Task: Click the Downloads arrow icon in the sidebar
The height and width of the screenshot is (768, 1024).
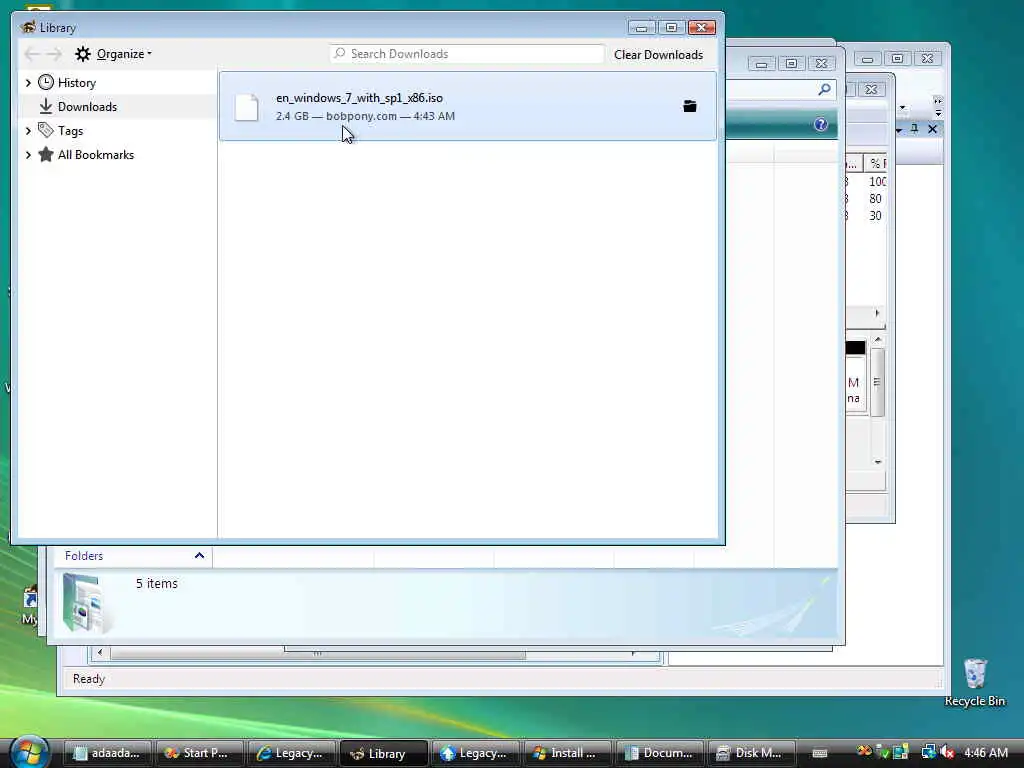Action: click(x=46, y=106)
